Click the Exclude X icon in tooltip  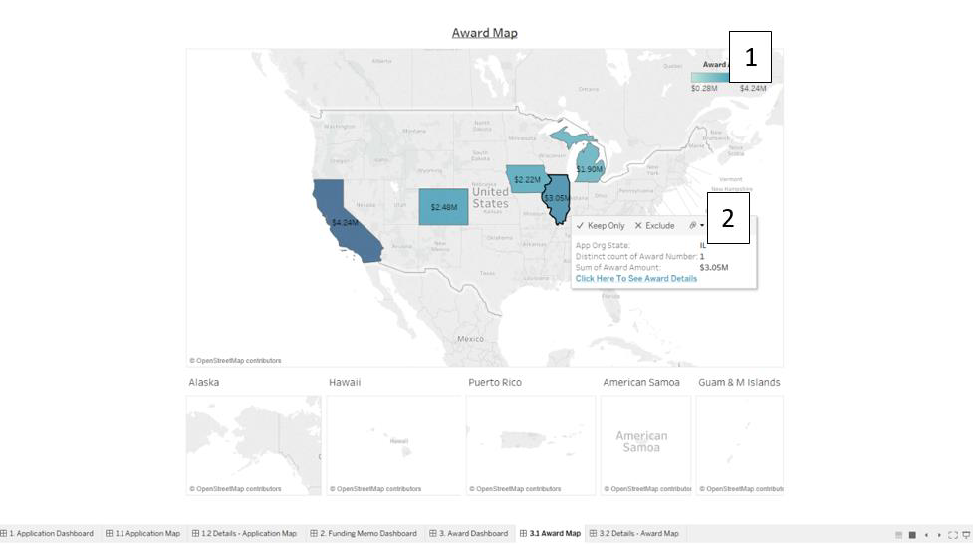pyautogui.click(x=638, y=226)
